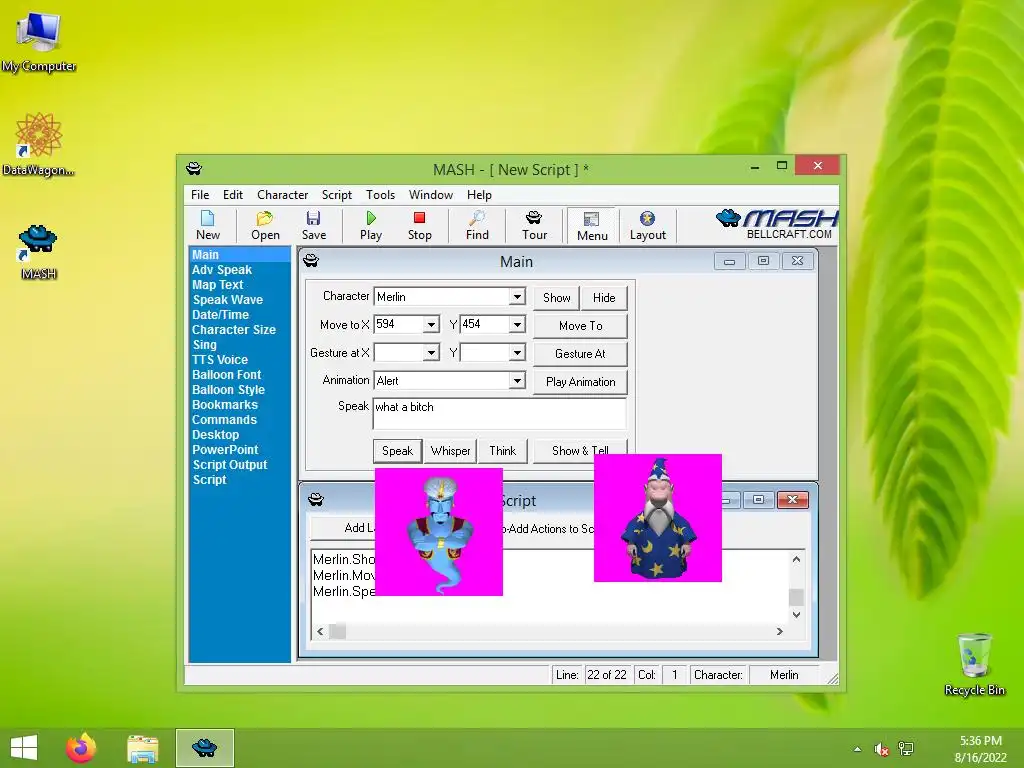1024x768 pixels.
Task: Click the Think button
Action: [503, 451]
